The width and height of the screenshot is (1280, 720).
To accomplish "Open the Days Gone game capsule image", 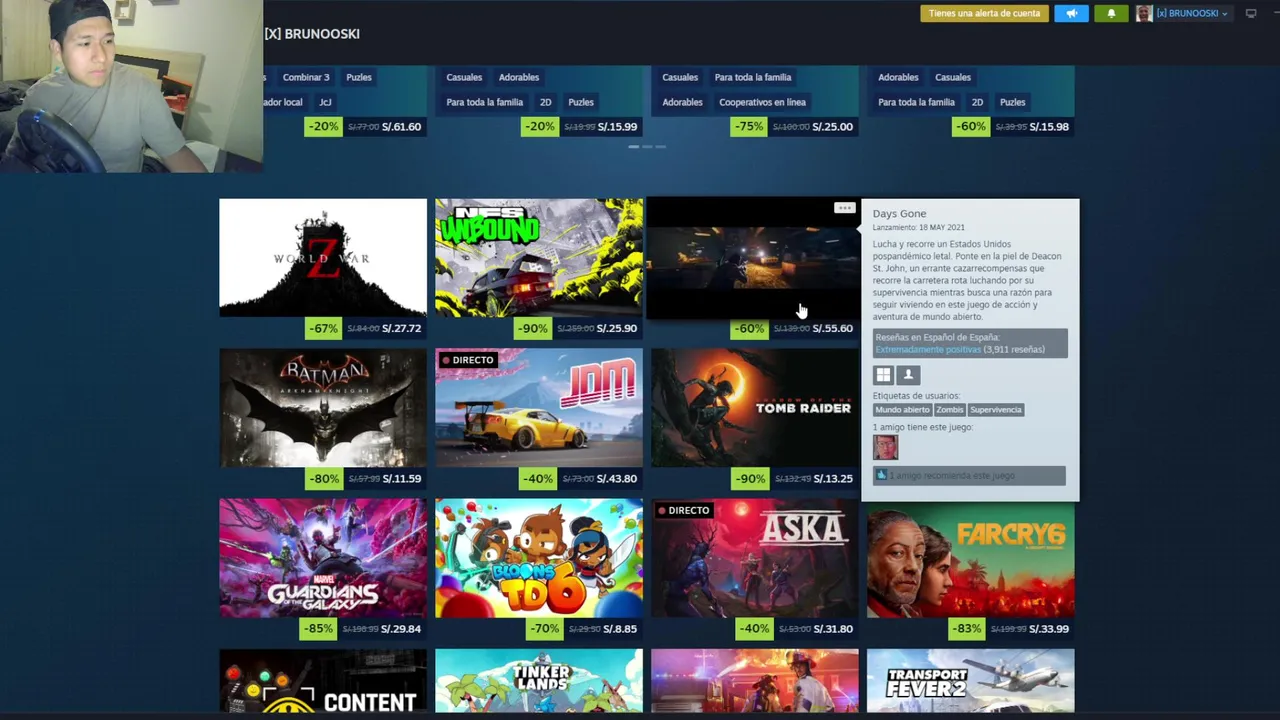I will (x=755, y=258).
